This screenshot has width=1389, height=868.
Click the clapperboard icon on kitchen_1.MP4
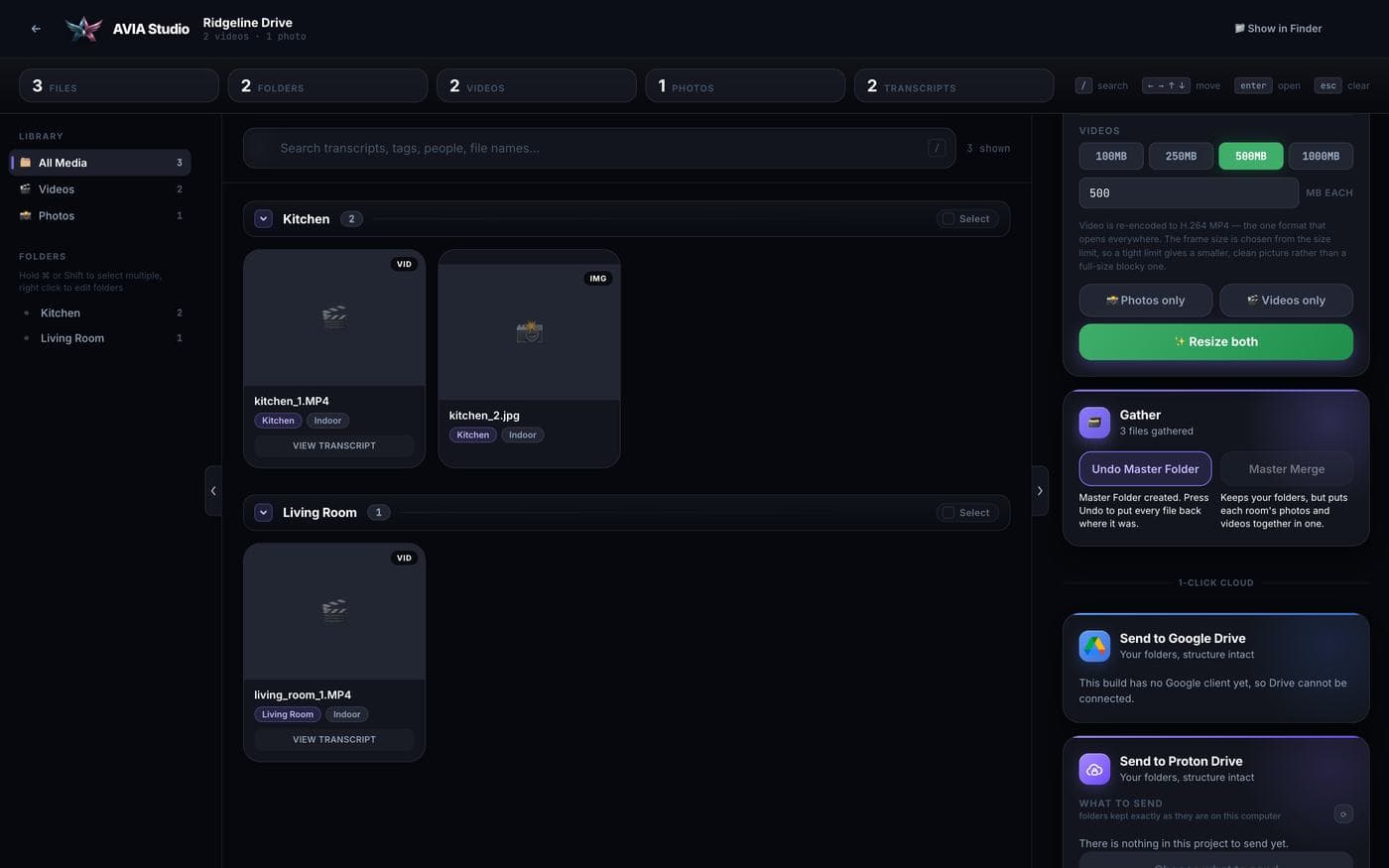[x=334, y=316]
